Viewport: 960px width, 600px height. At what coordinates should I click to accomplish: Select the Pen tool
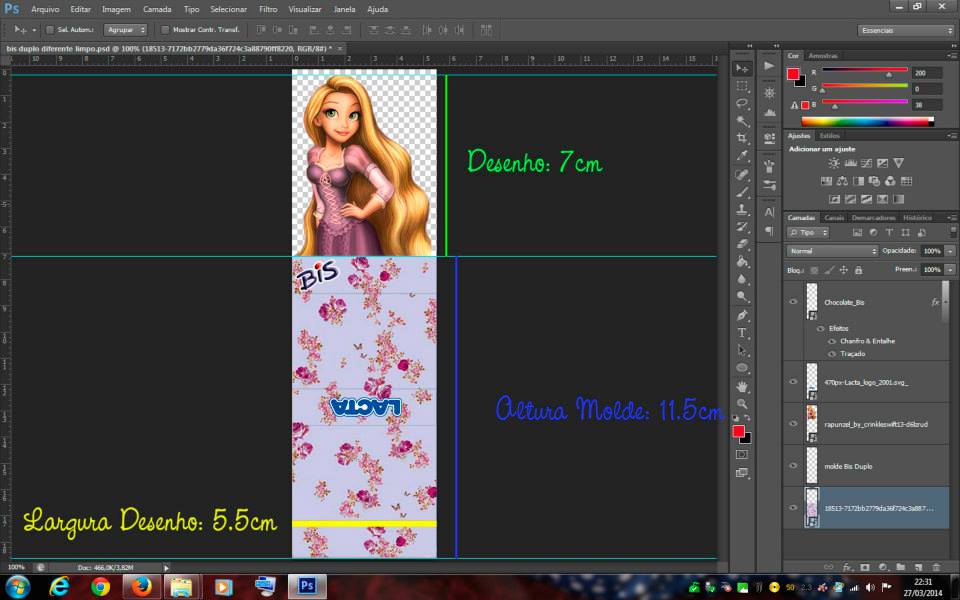tap(742, 315)
